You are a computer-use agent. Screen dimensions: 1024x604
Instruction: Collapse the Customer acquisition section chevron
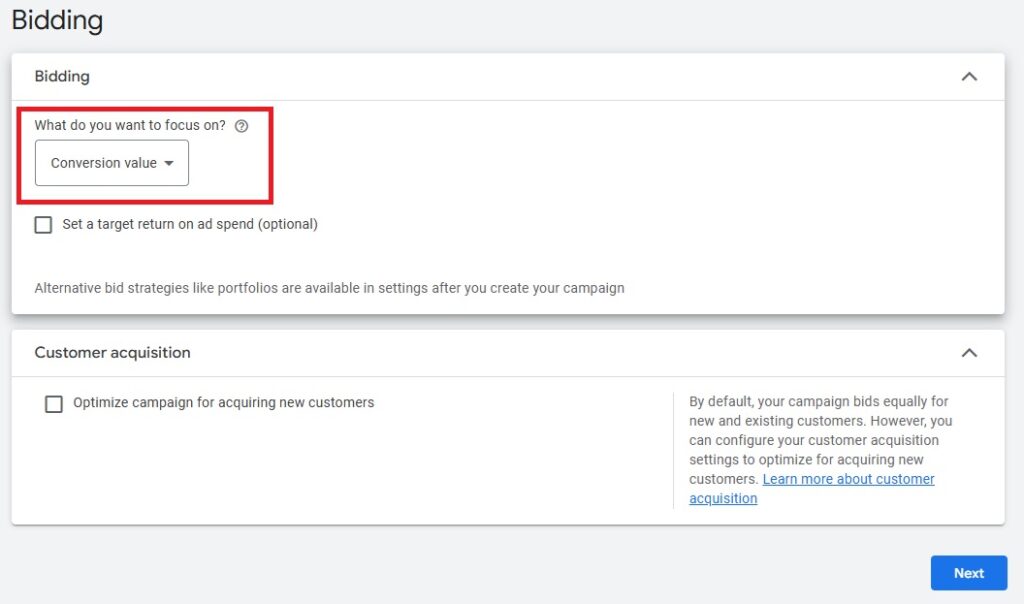coord(969,353)
